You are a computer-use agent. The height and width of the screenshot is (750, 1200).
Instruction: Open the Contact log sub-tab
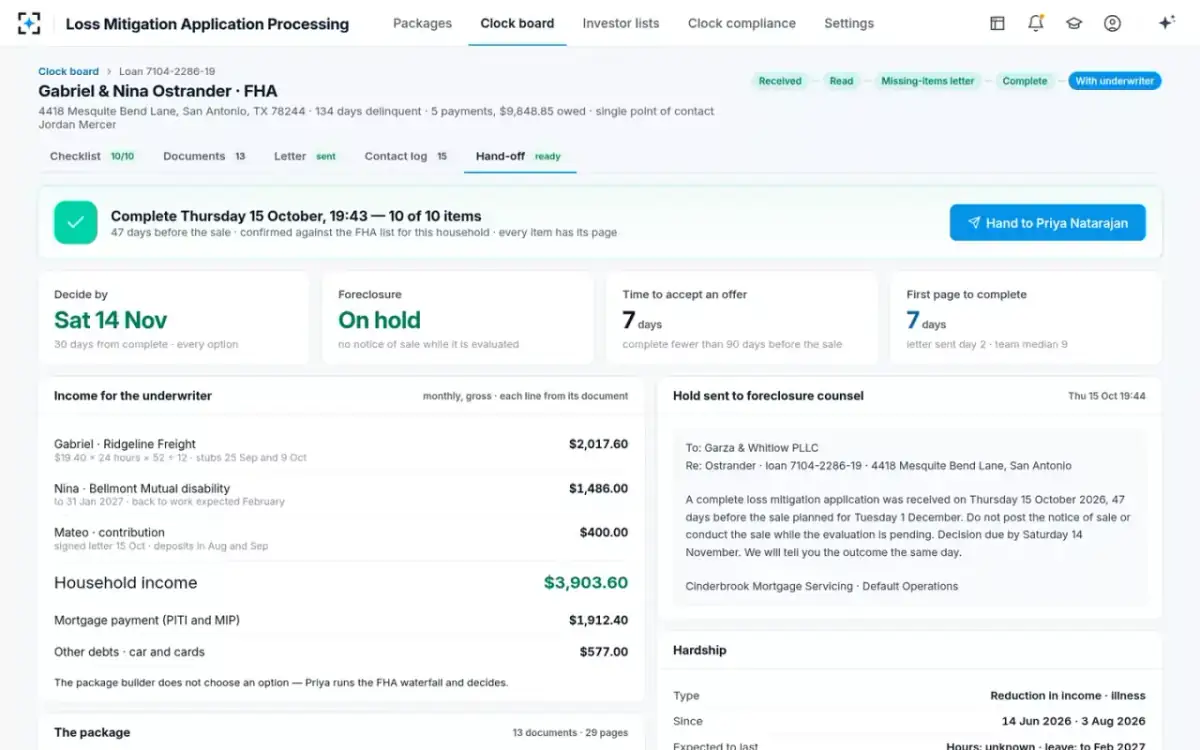point(406,156)
